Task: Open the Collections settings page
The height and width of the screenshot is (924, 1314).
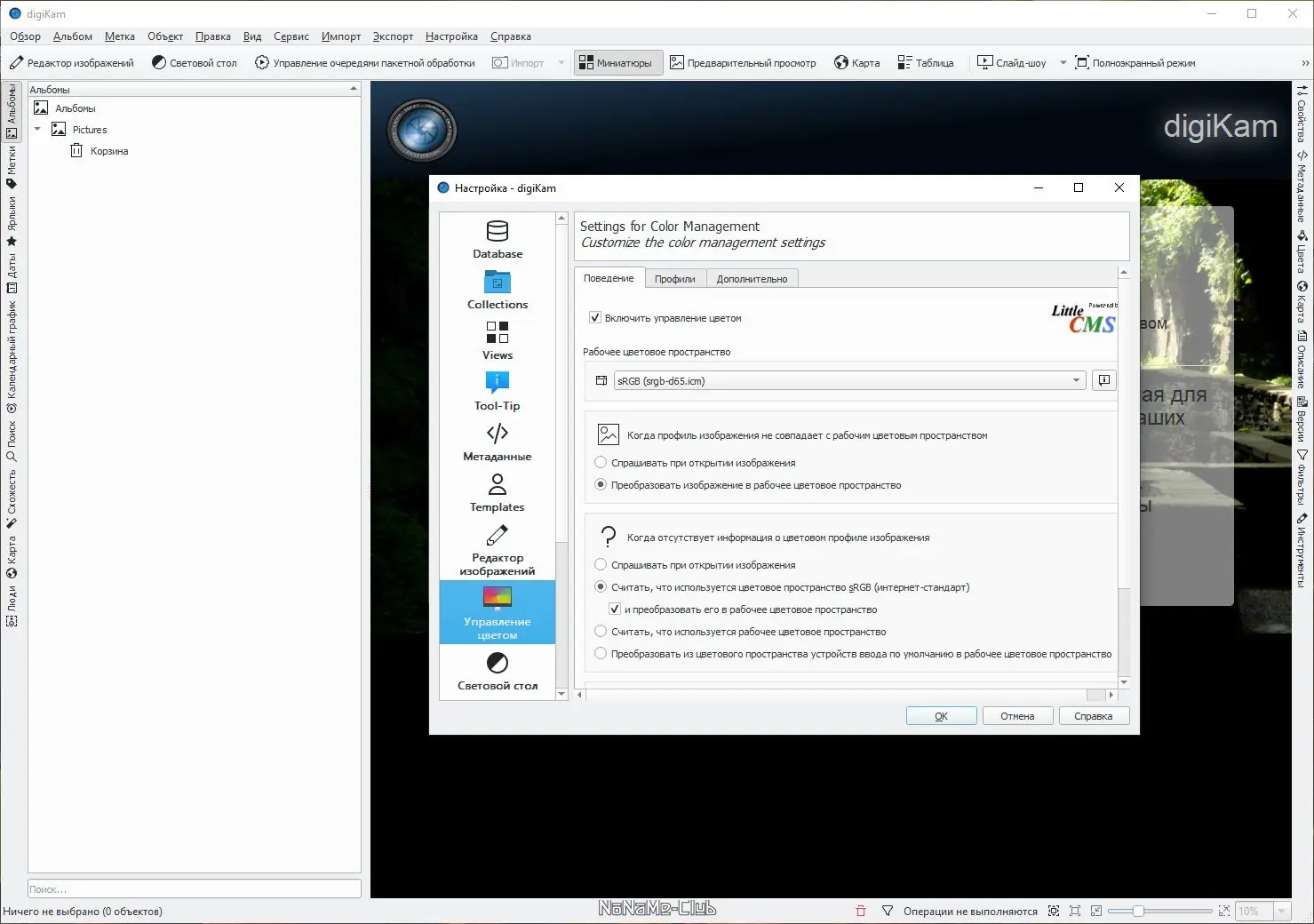Action: click(498, 290)
